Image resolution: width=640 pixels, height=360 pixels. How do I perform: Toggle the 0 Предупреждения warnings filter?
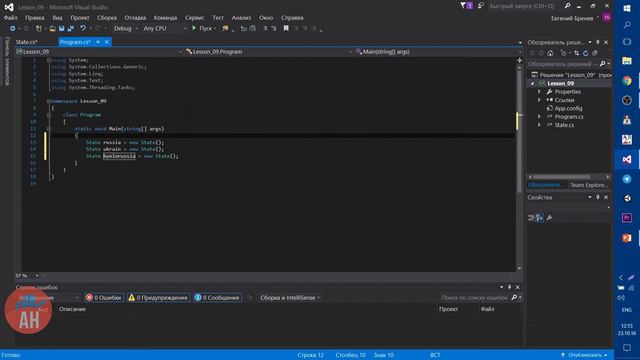[x=158, y=298]
